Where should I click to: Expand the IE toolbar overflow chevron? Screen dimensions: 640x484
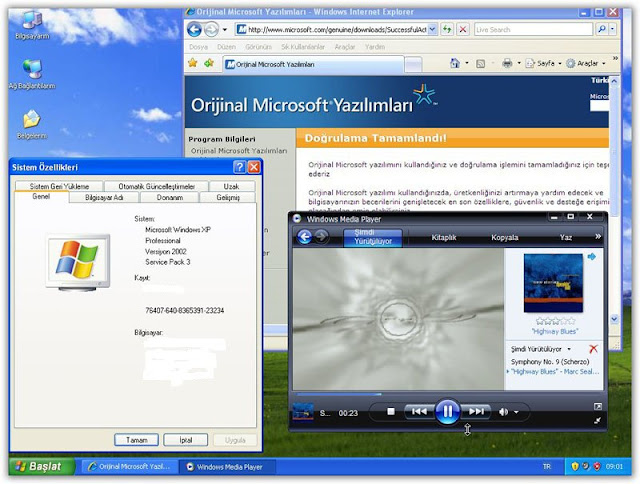[x=615, y=58]
